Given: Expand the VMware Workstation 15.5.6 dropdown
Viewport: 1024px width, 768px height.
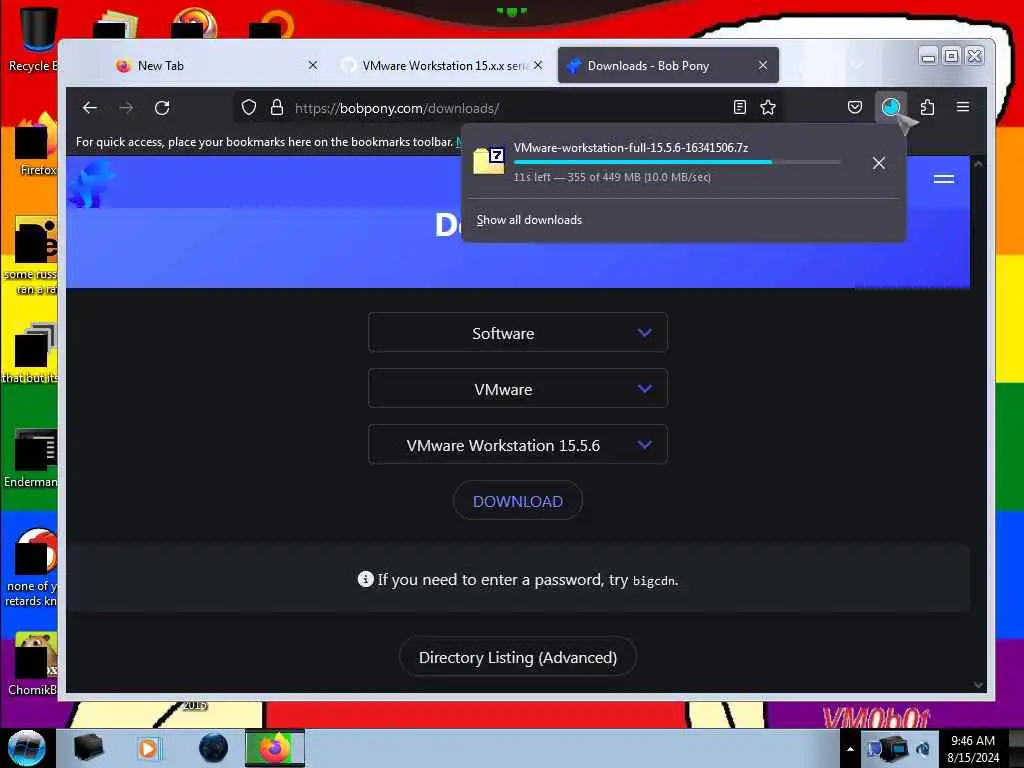Looking at the screenshot, I should point(518,445).
